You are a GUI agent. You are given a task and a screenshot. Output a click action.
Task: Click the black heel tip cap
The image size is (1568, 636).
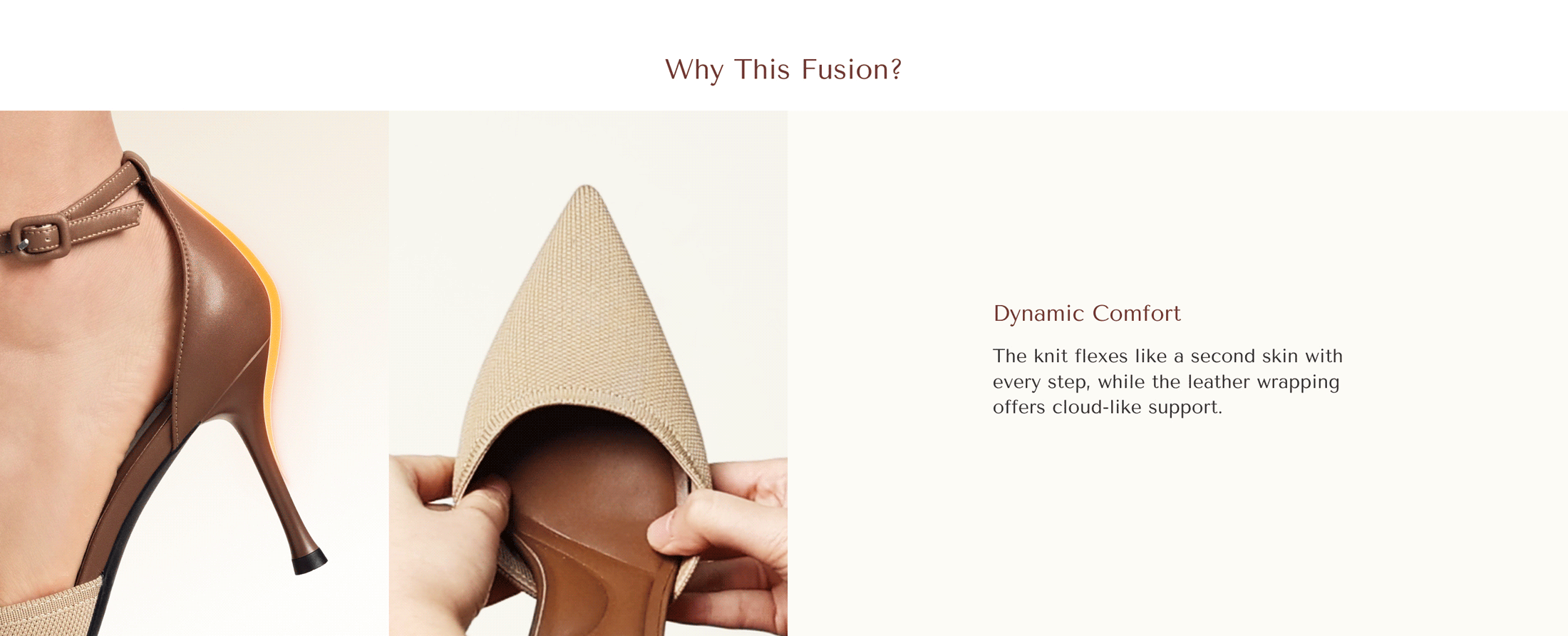(x=309, y=562)
